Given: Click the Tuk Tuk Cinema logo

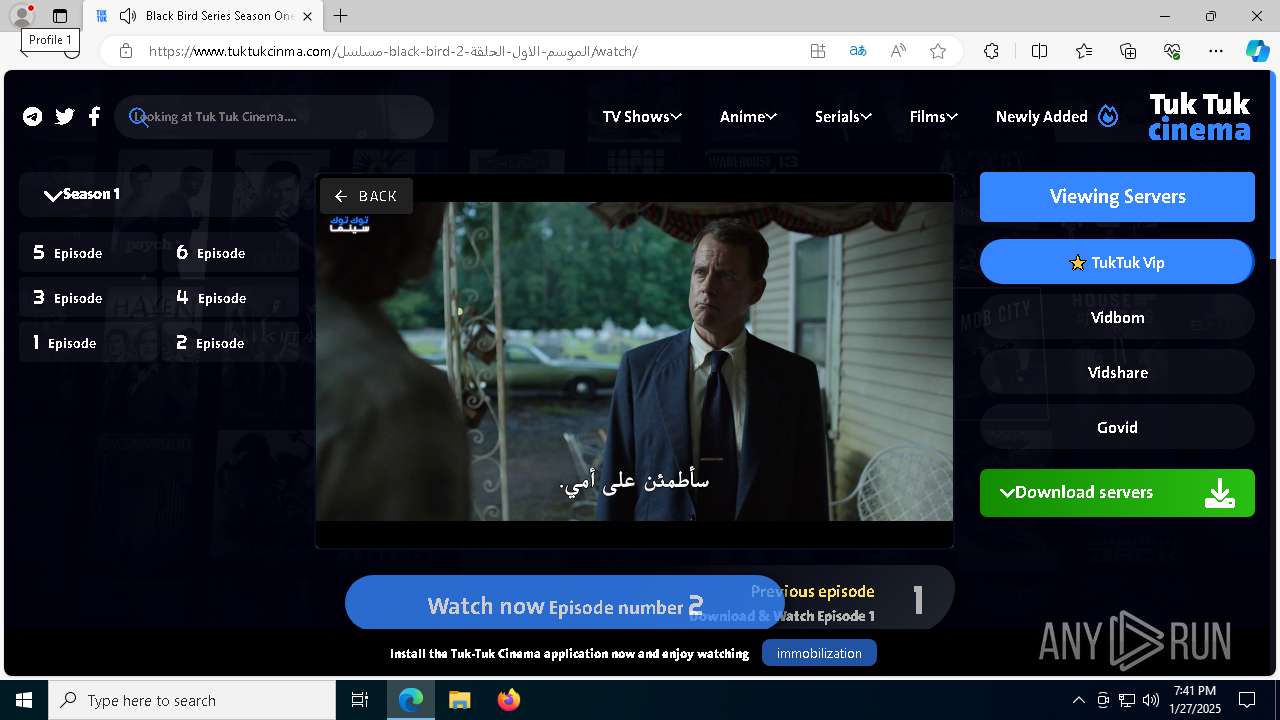Looking at the screenshot, I should (x=1199, y=116).
